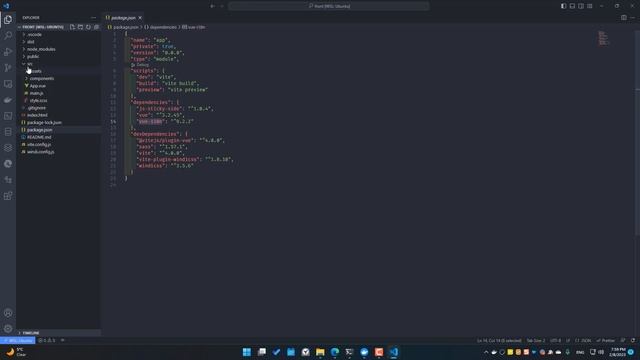Toggle Primary Side Bar layout icon
The image size is (640, 360).
[x=563, y=6]
